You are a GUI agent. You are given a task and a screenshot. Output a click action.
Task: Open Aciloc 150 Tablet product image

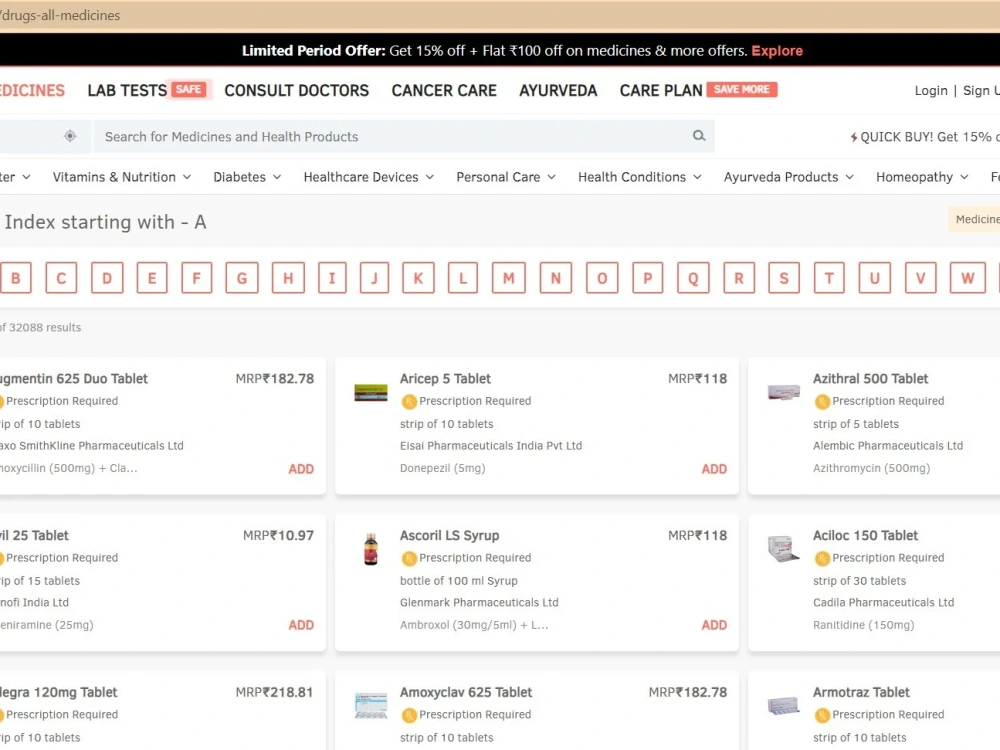click(x=783, y=548)
